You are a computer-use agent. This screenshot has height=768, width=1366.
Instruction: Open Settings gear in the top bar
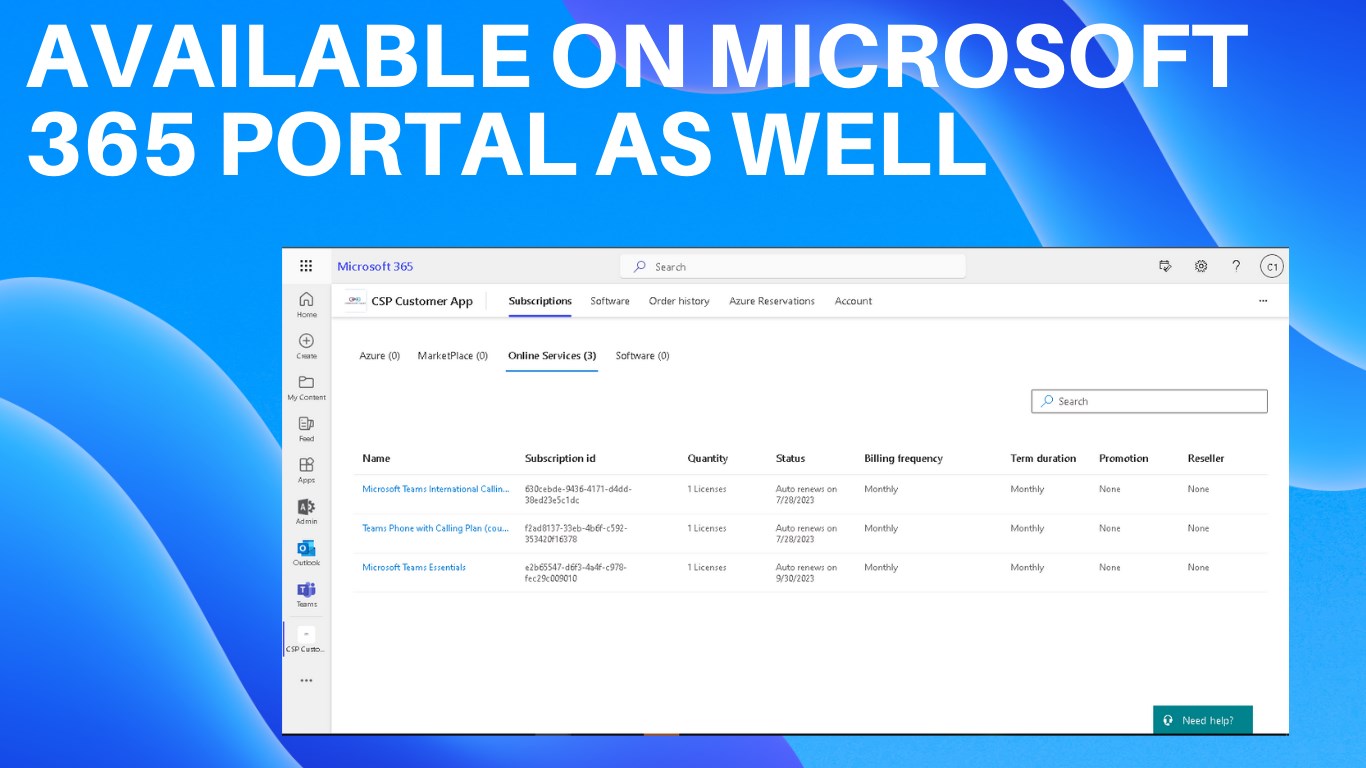(x=1201, y=266)
